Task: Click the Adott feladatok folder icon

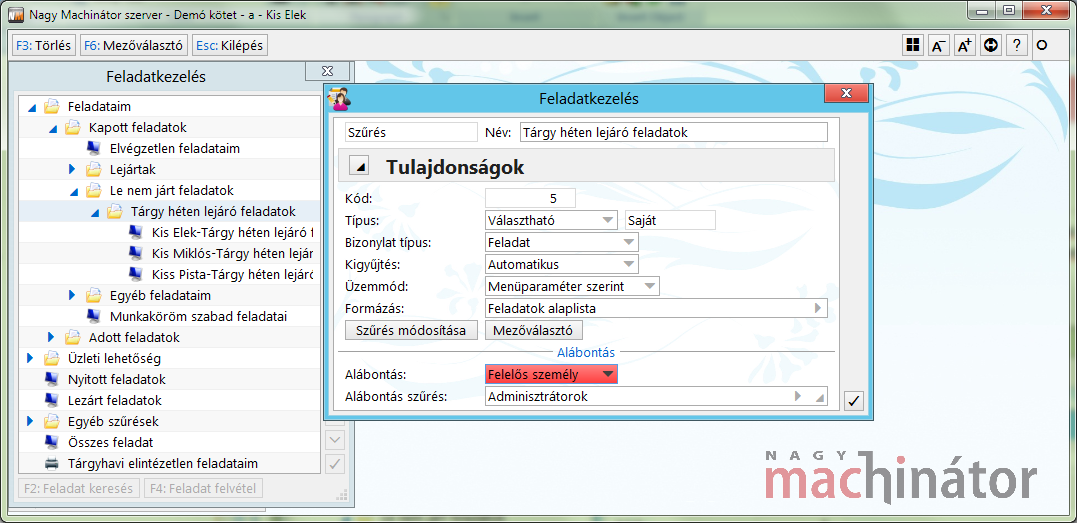Action: tap(72, 337)
